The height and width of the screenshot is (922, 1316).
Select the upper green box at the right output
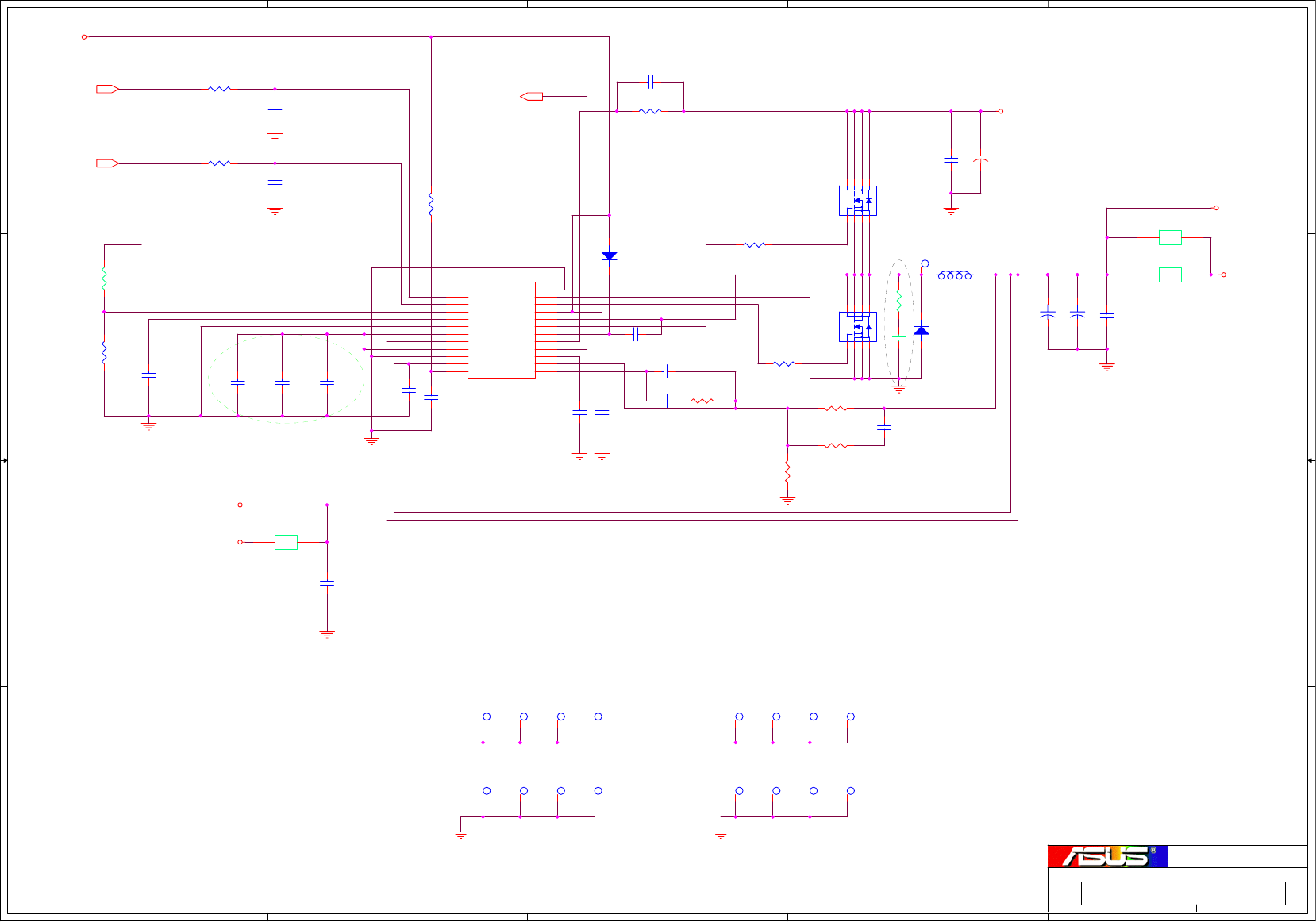point(1171,237)
